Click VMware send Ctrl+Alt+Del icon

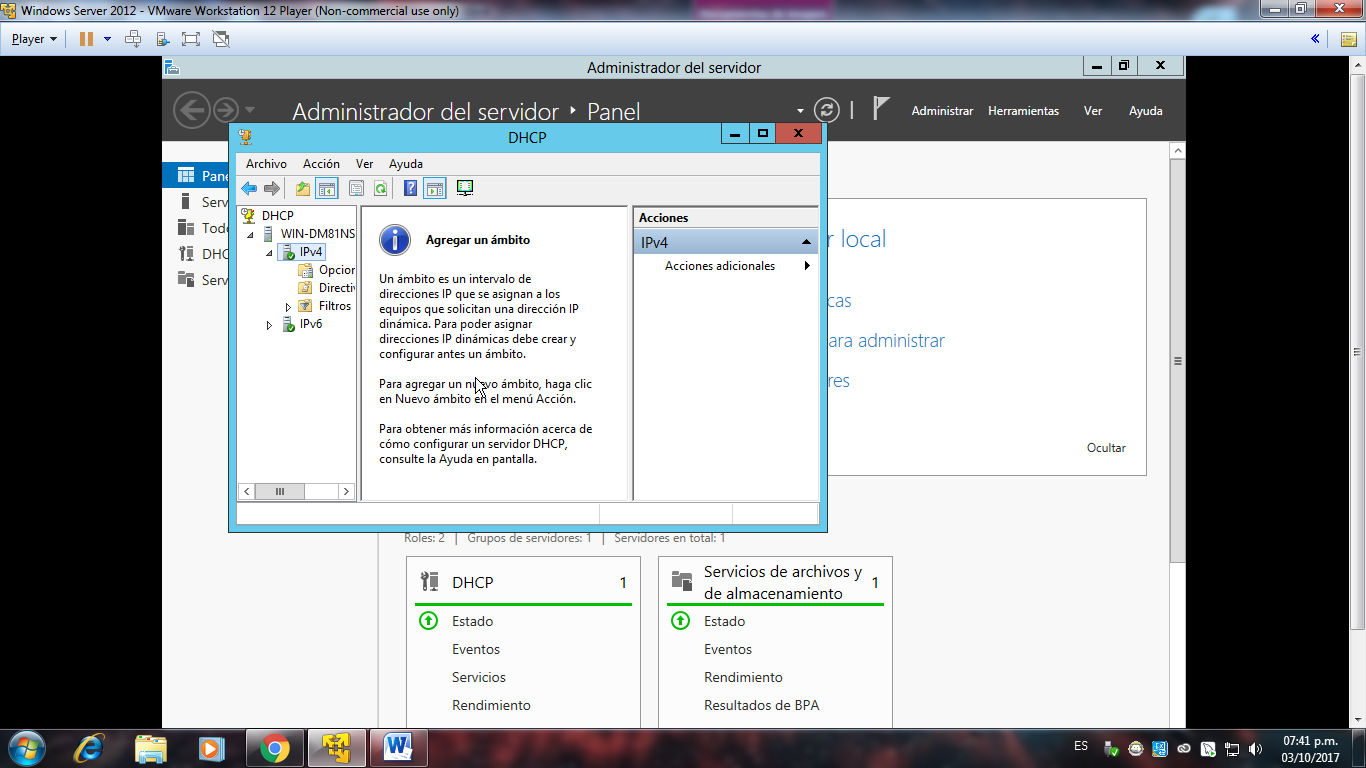tap(133, 39)
